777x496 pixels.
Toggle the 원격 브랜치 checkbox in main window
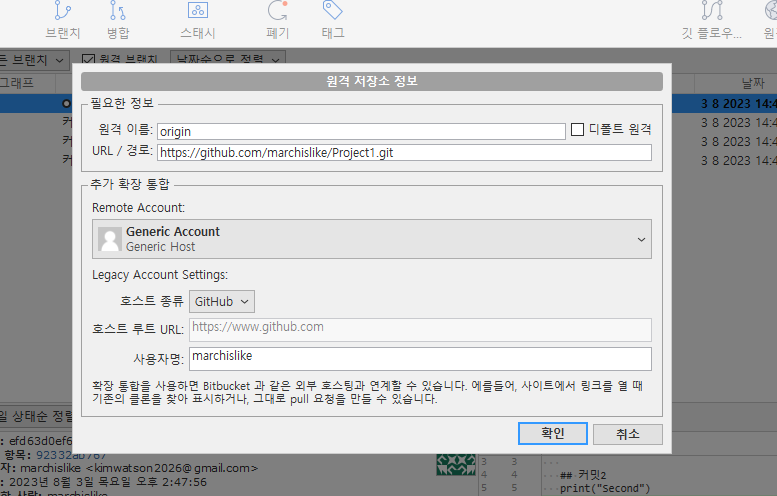[x=88, y=59]
